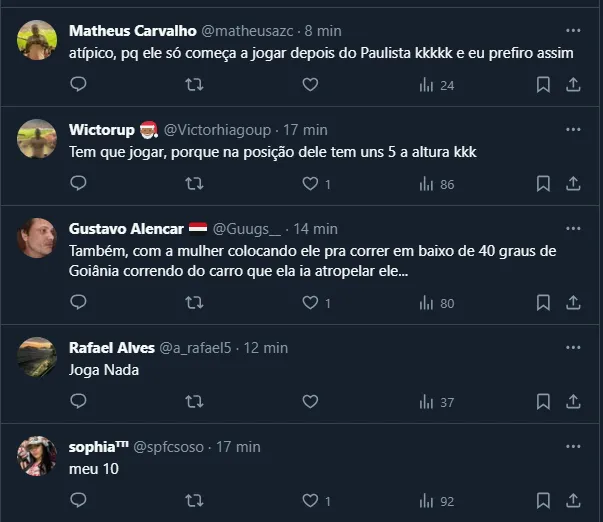Open the @Guugs__ handle link
This screenshot has height=522, width=603.
tap(247, 229)
